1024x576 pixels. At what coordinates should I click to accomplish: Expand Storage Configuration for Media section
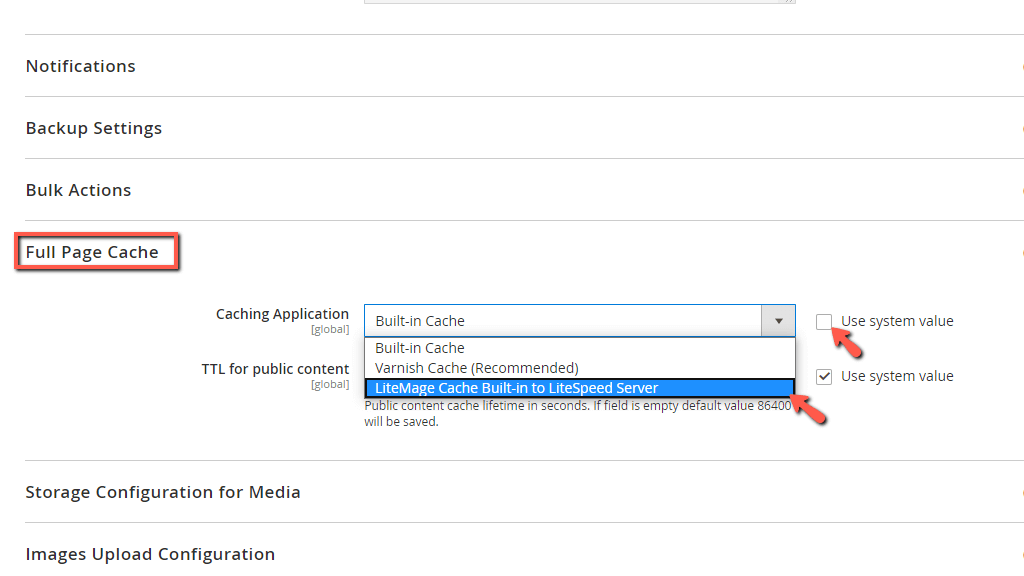tap(163, 492)
